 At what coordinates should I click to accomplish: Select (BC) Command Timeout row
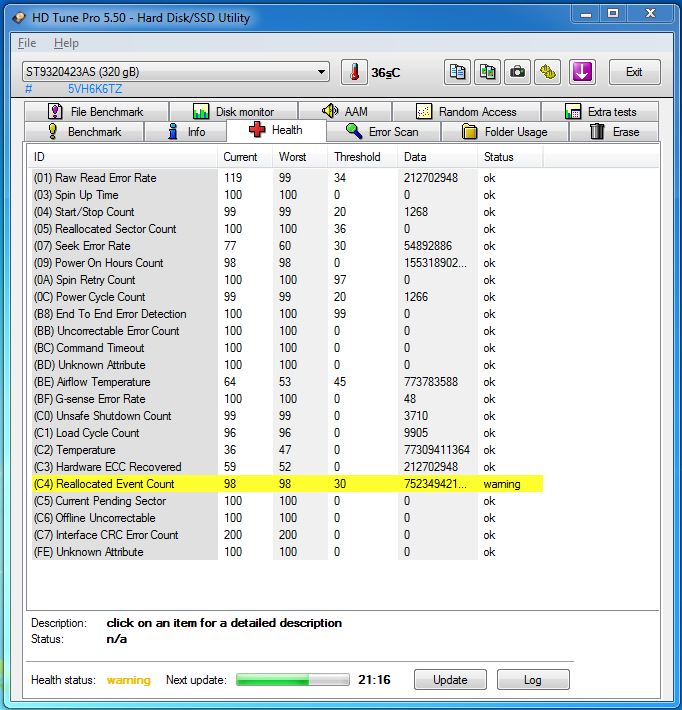point(287,348)
